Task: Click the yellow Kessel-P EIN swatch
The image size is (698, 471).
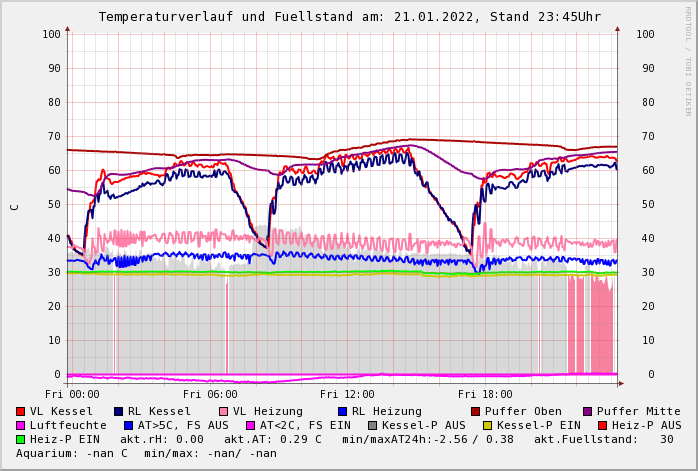Action: [x=488, y=425]
